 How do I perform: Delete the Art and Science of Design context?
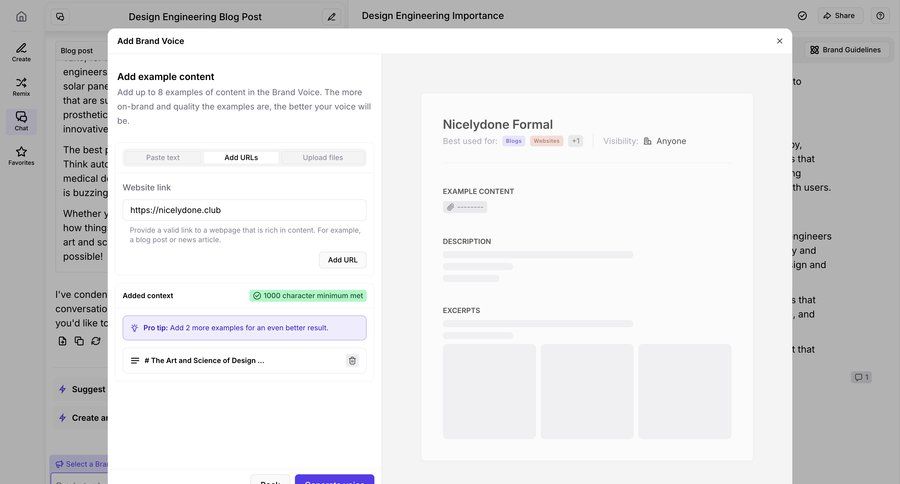point(352,361)
